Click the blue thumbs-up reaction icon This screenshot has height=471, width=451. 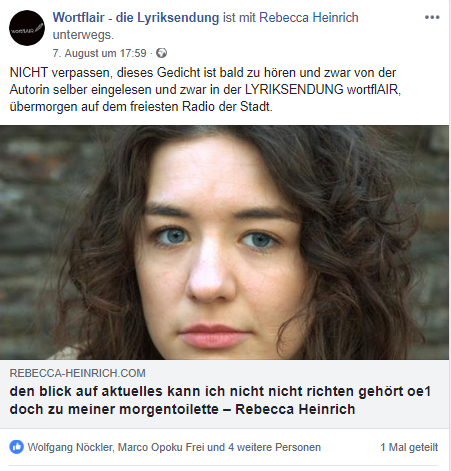16,447
